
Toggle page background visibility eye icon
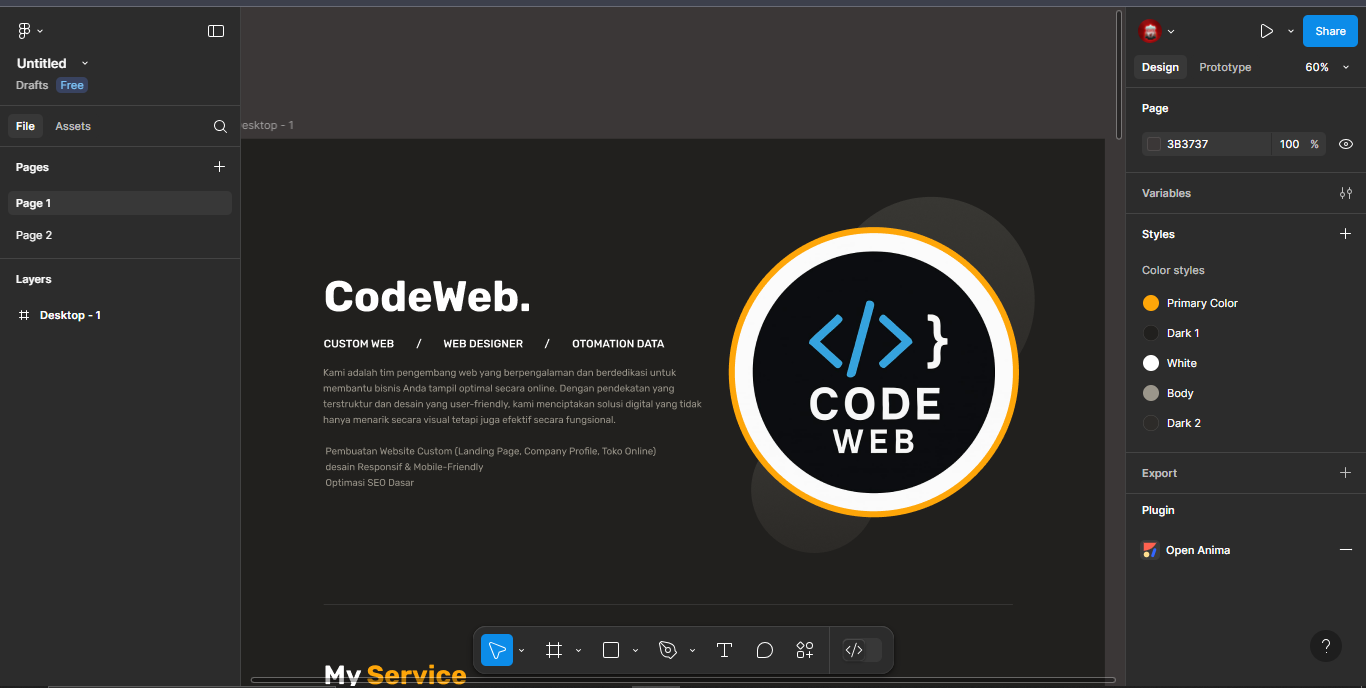(1346, 144)
